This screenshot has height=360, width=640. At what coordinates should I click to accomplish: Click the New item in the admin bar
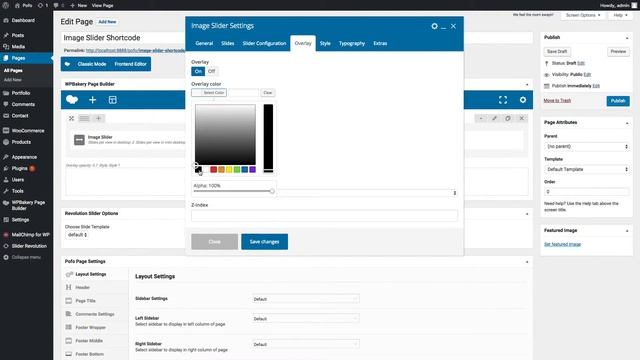78,5
